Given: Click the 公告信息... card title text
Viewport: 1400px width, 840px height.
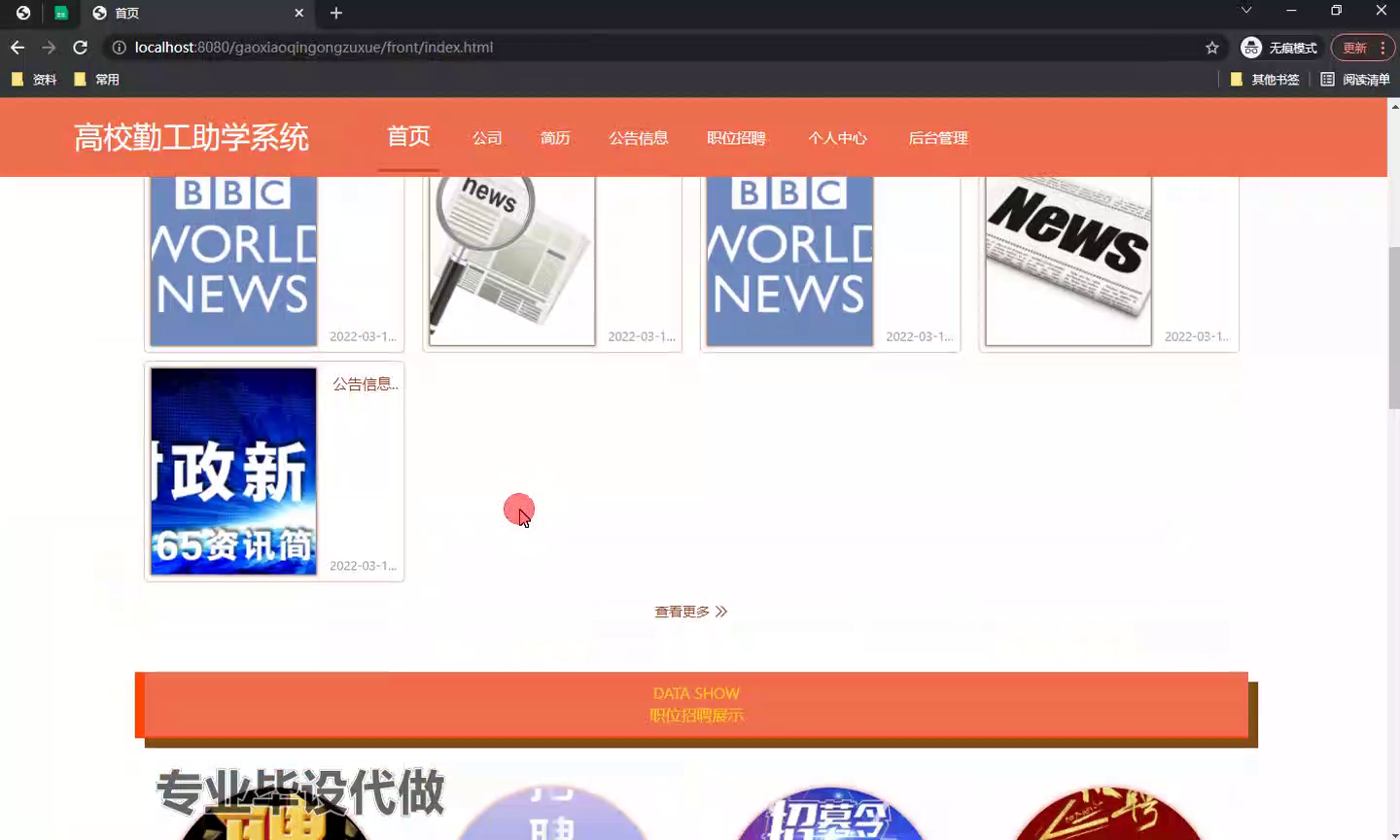Looking at the screenshot, I should (366, 384).
